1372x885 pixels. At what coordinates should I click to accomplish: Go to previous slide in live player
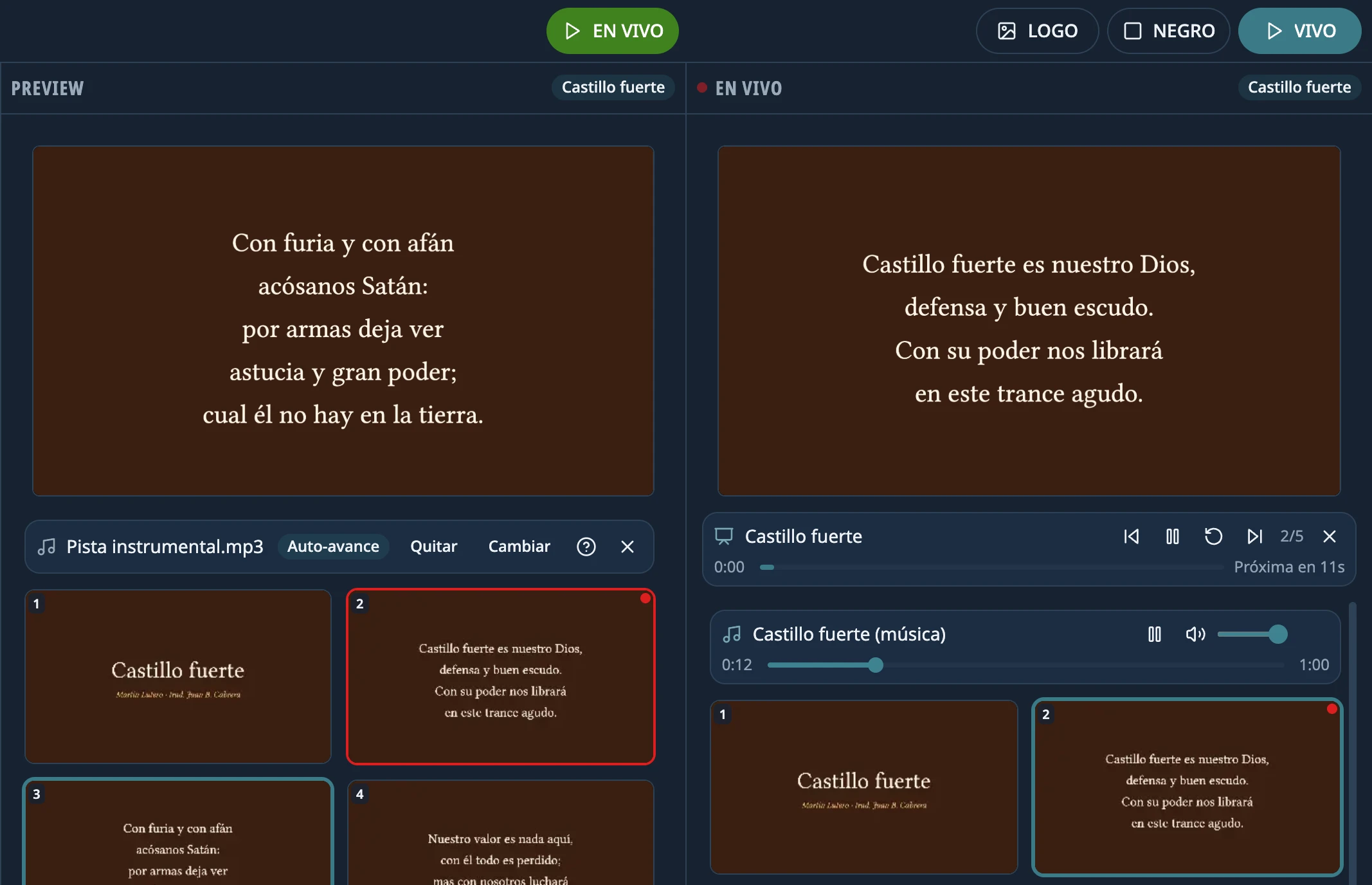(1132, 536)
